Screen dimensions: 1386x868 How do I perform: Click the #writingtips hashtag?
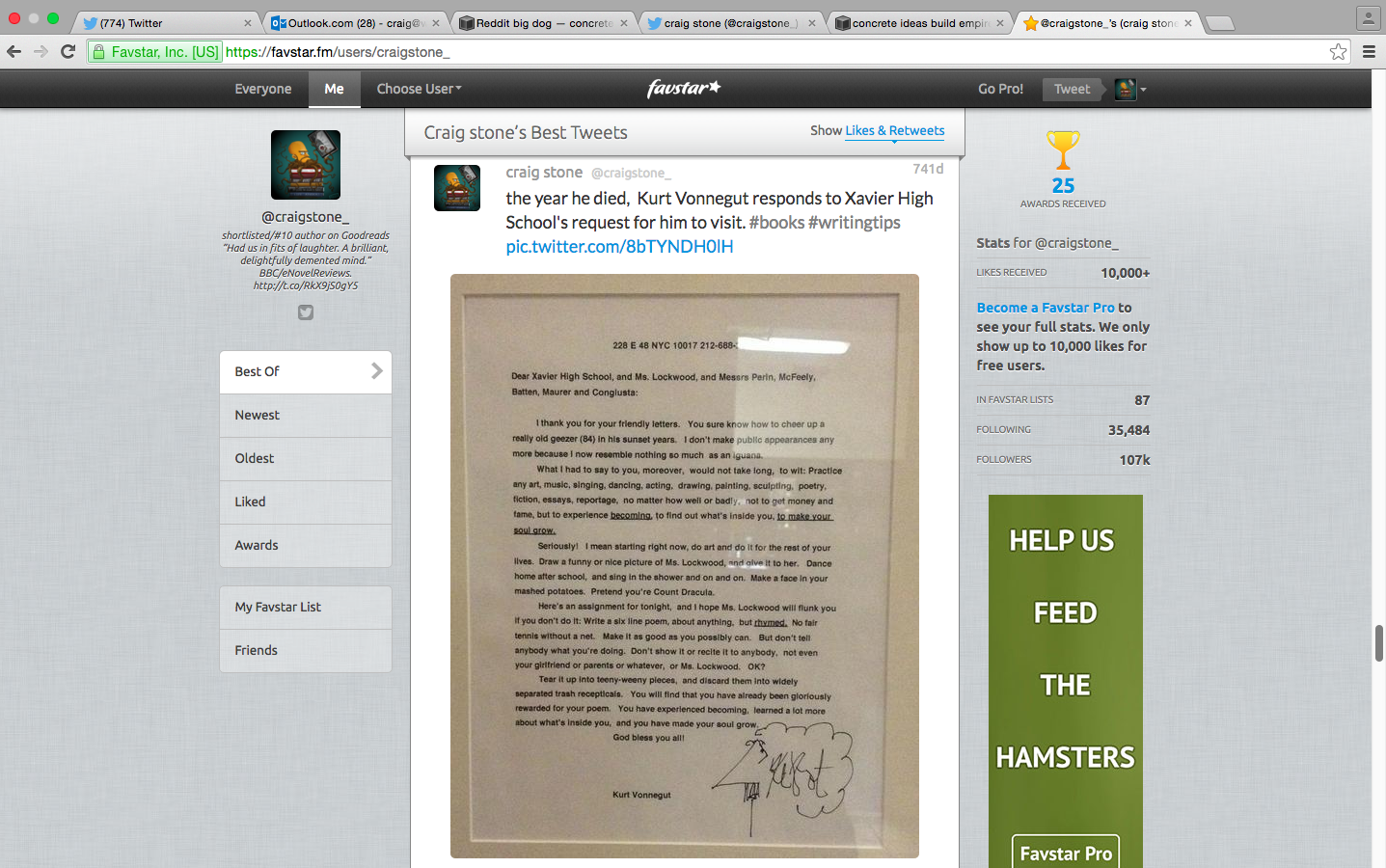pyautogui.click(x=855, y=223)
